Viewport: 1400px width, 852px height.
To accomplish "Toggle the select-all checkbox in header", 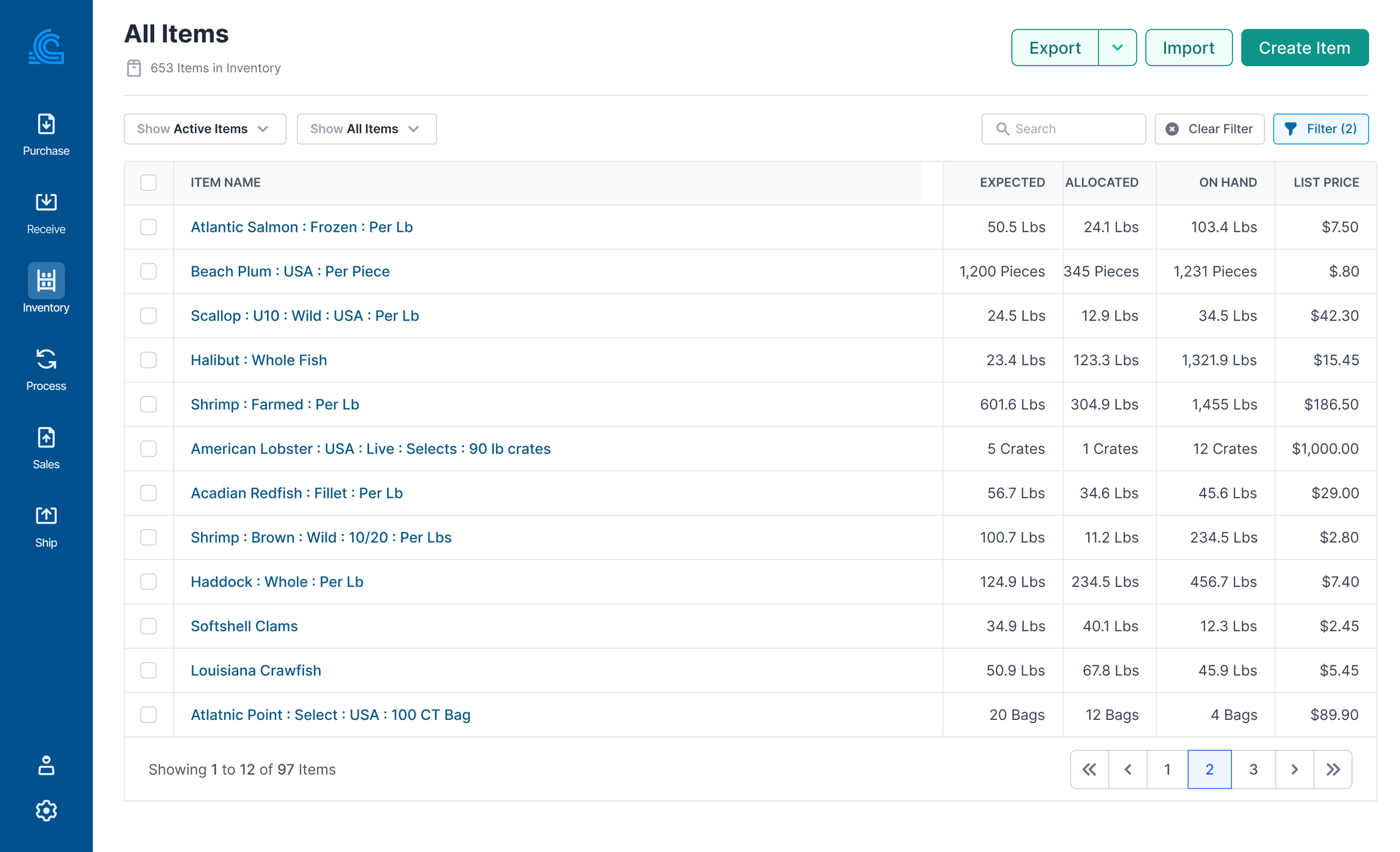I will (148, 183).
